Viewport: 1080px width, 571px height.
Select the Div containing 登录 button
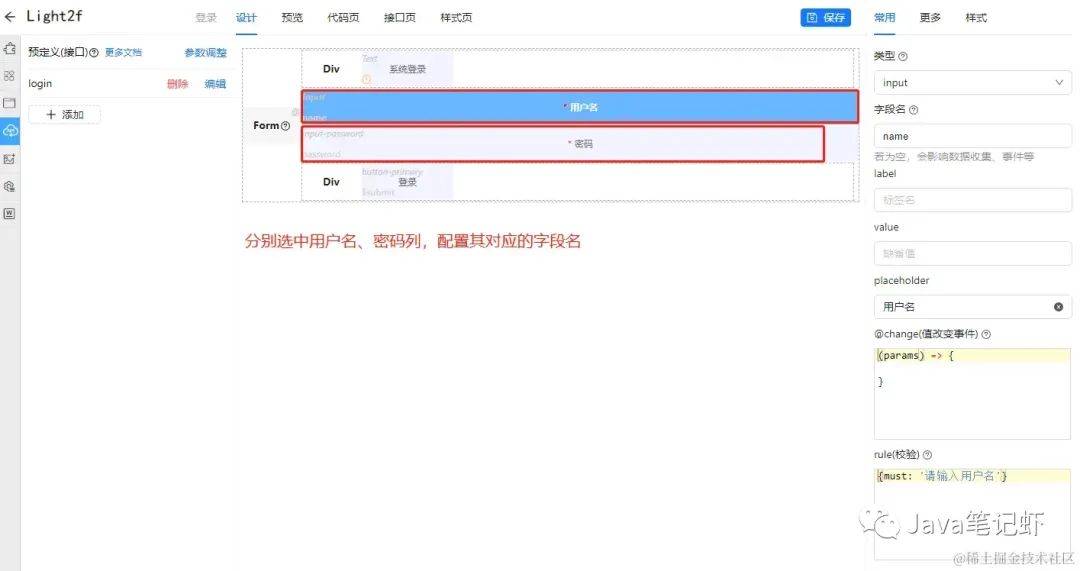(x=331, y=182)
